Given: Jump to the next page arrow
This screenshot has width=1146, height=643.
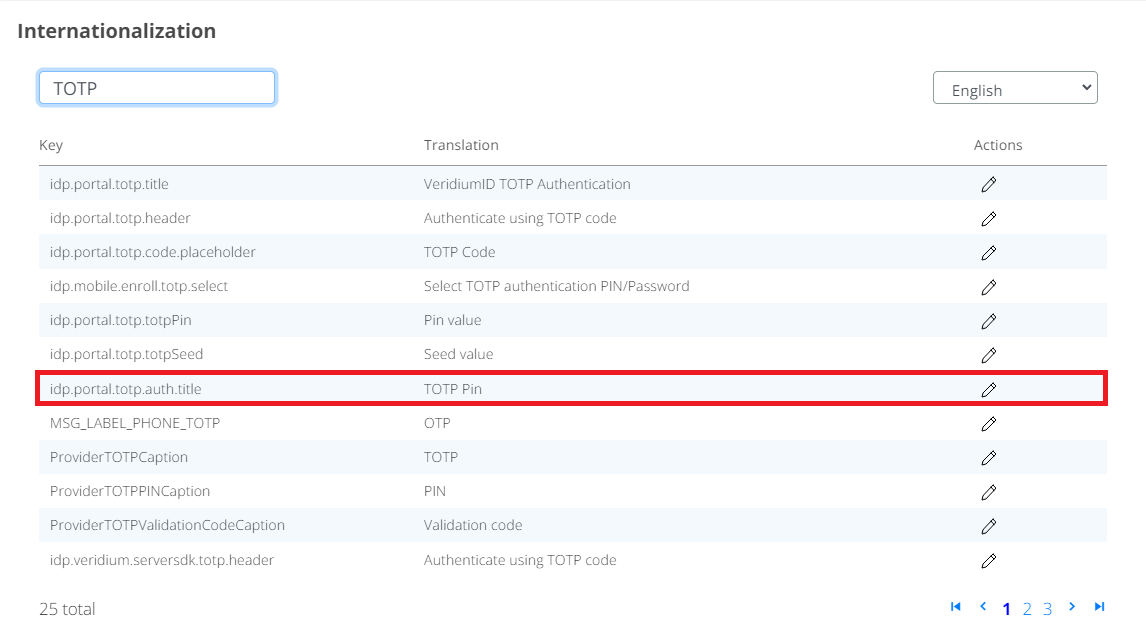Looking at the screenshot, I should click(1072, 607).
